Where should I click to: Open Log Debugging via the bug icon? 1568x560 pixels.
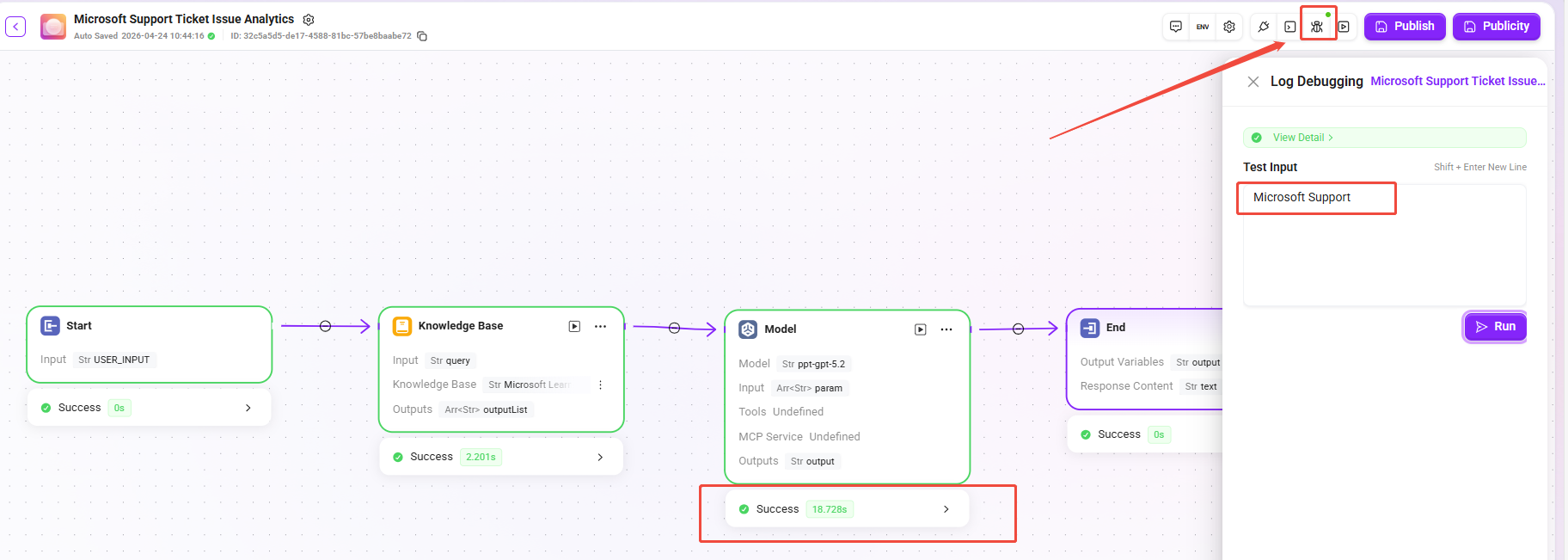[1317, 27]
